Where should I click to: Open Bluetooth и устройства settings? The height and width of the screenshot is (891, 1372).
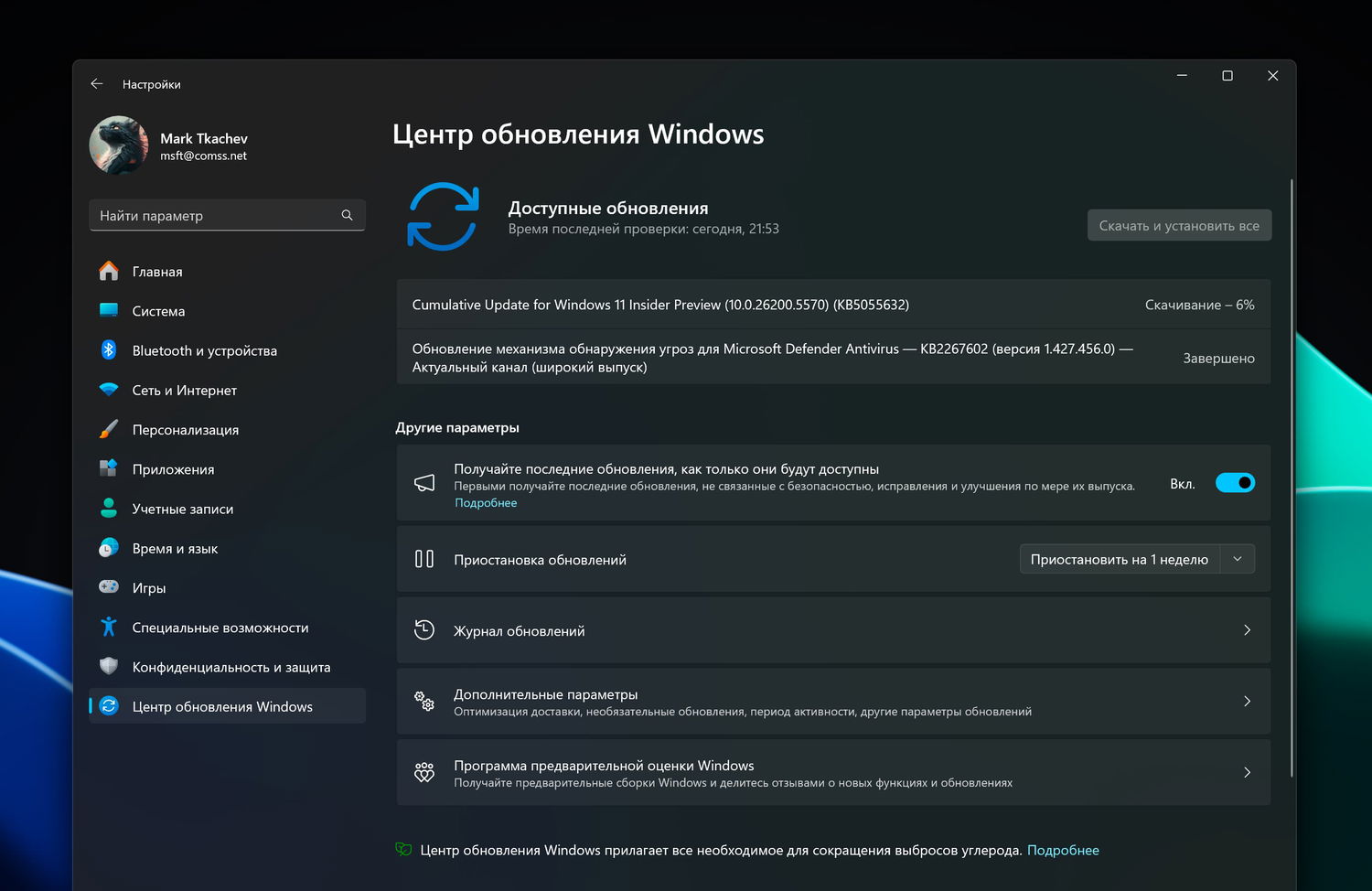click(227, 350)
